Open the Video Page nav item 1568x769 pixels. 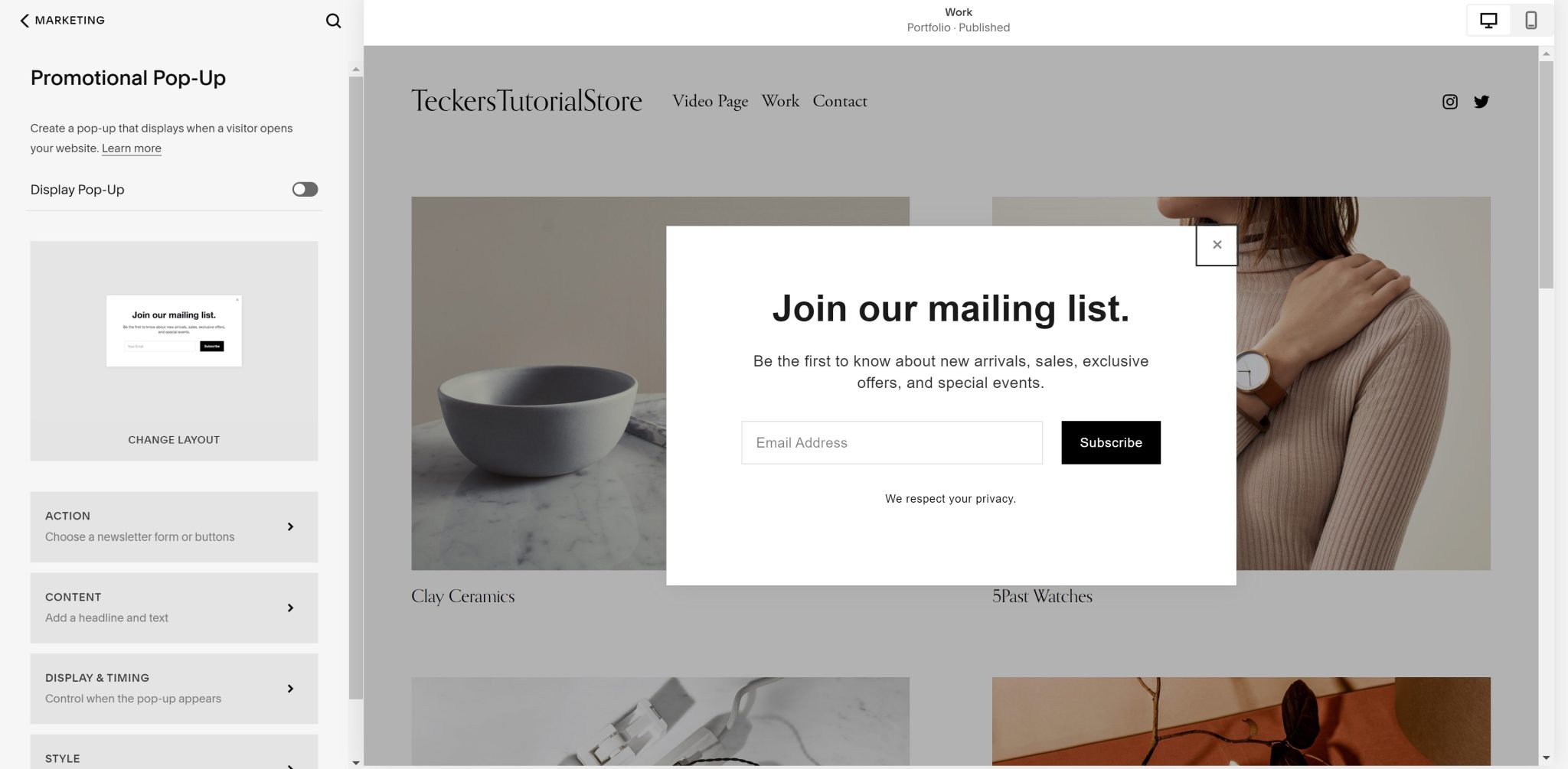tap(710, 101)
